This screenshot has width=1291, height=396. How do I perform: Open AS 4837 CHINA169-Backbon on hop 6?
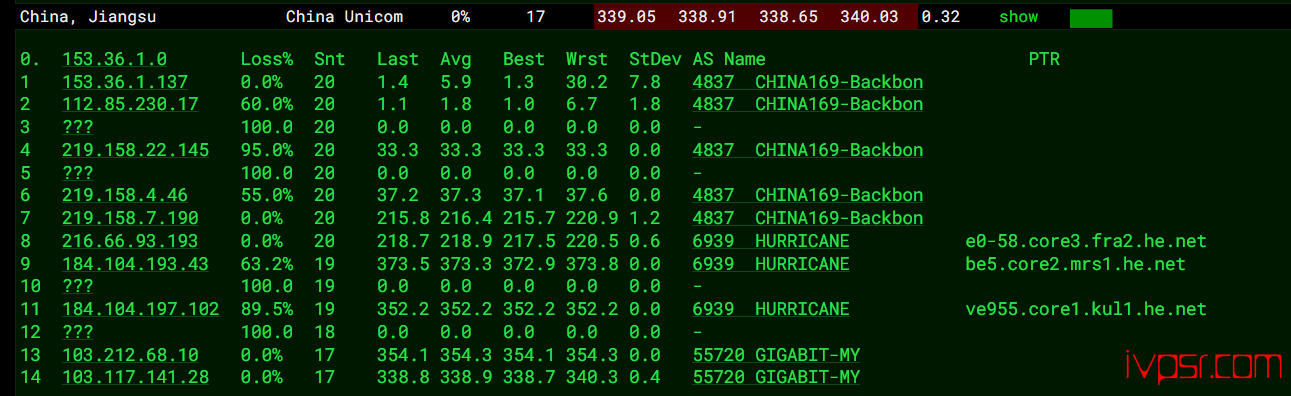click(x=808, y=196)
